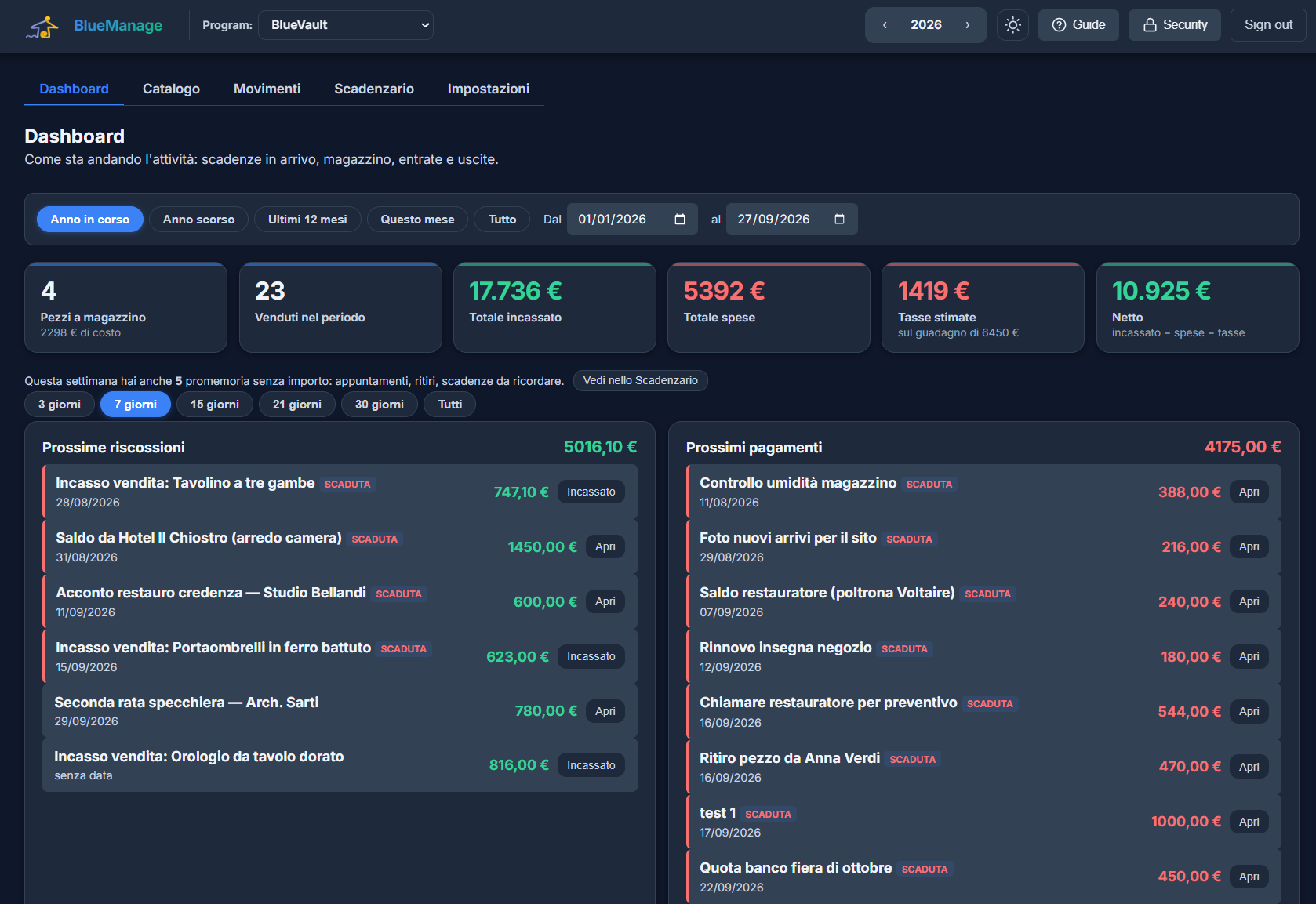Open the test 1 payment entry
This screenshot has width=1316, height=904.
point(1249,822)
